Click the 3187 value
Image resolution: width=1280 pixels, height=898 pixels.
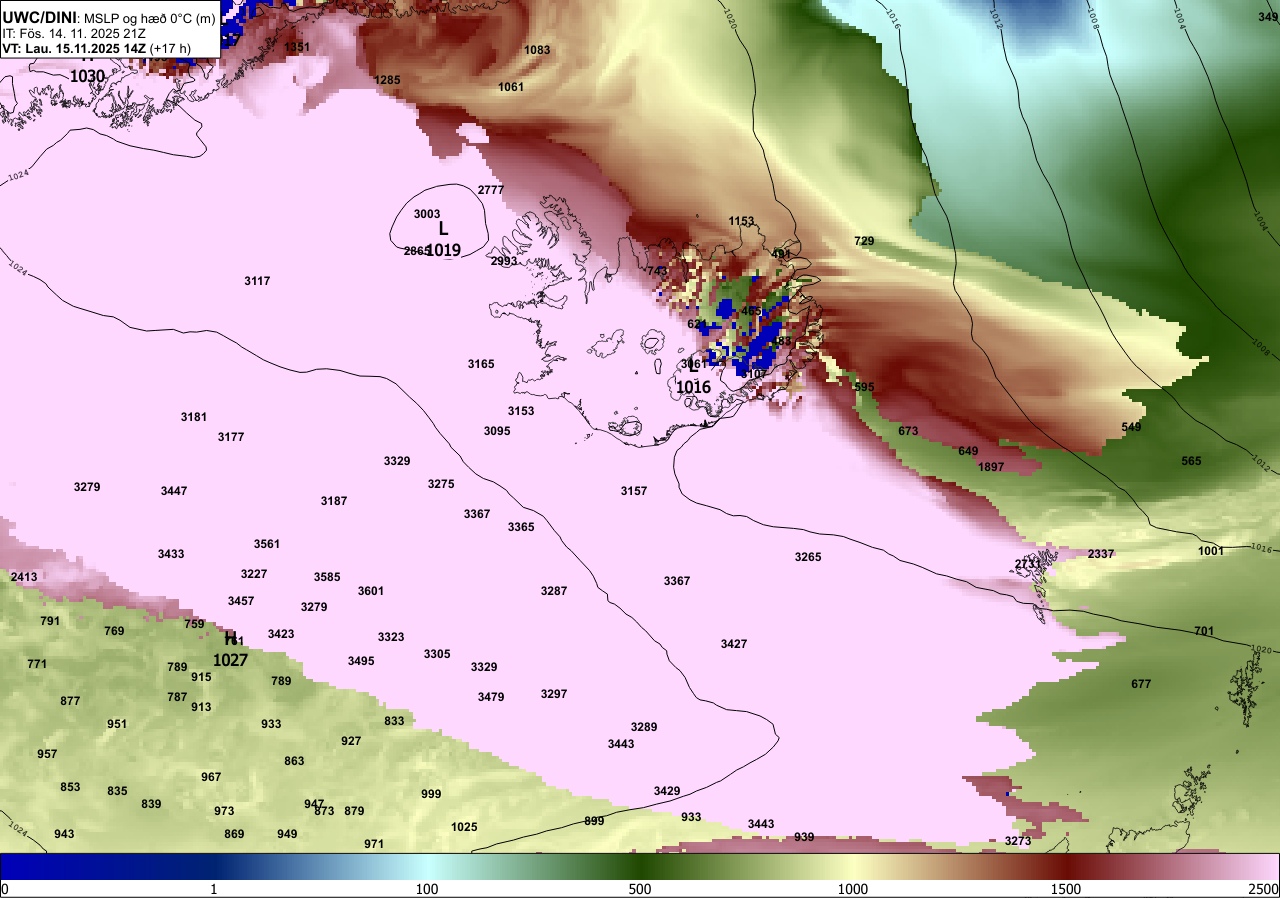coord(334,501)
